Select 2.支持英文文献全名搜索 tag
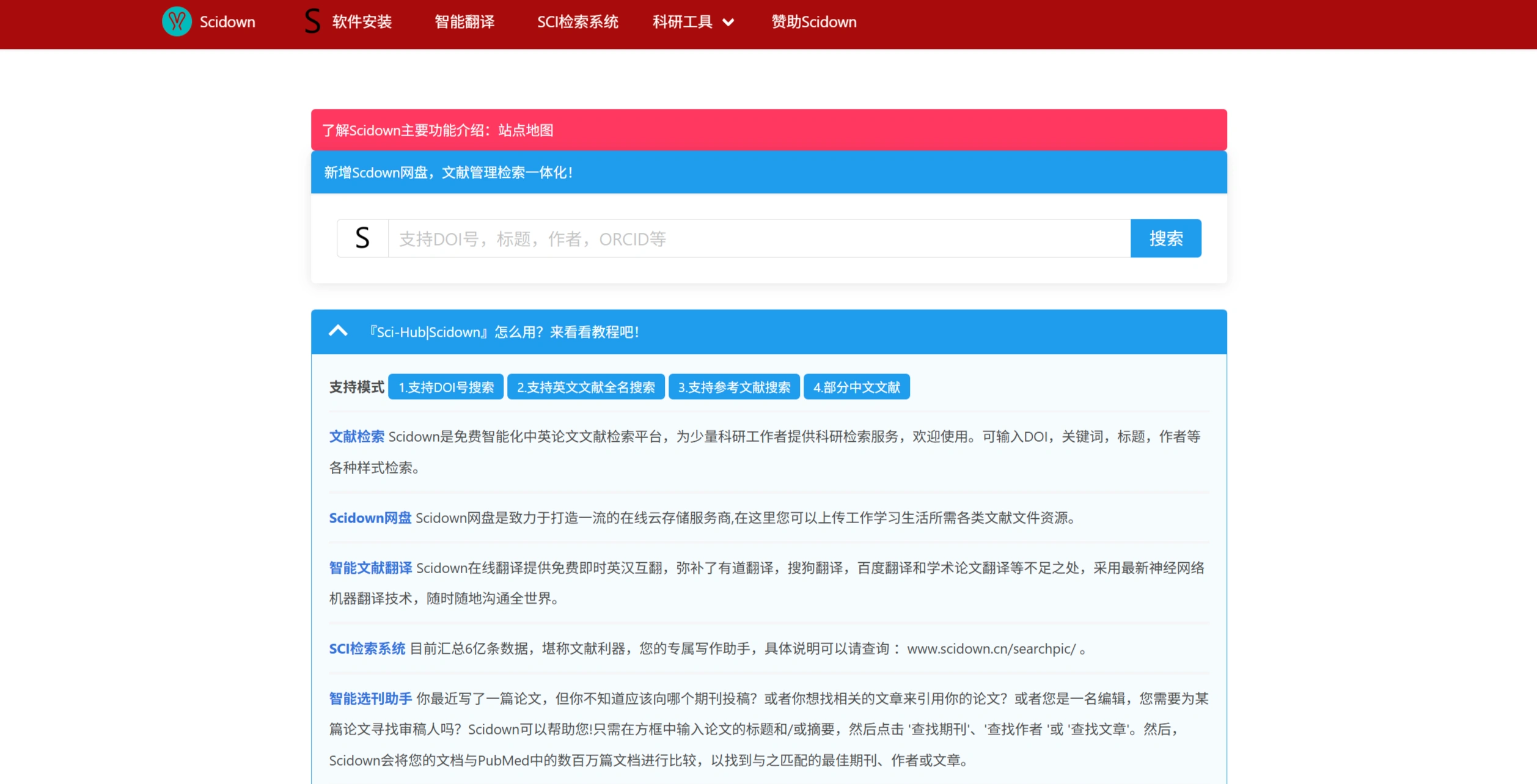 coord(585,387)
